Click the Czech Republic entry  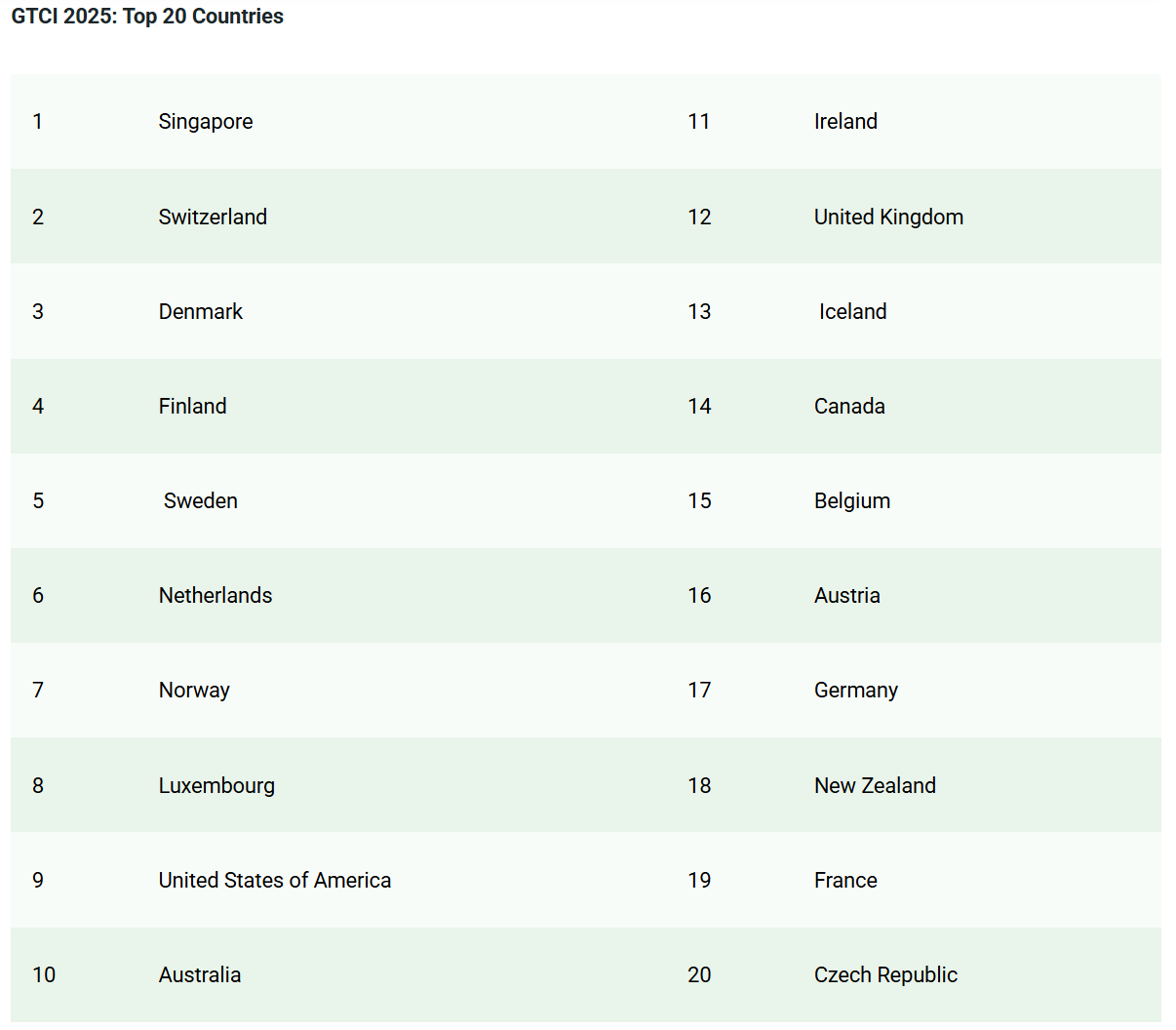click(885, 974)
